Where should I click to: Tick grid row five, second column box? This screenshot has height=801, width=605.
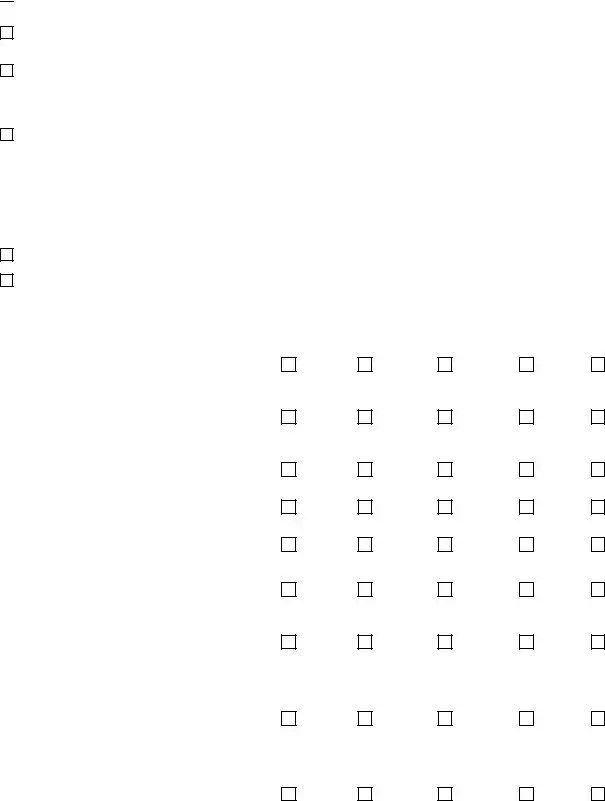click(x=365, y=544)
